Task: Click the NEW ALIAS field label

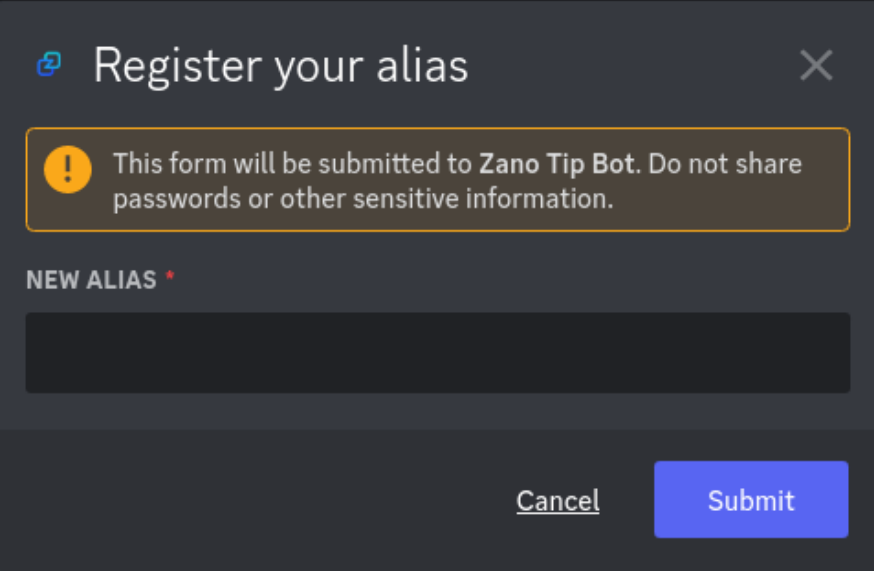Action: point(91,280)
